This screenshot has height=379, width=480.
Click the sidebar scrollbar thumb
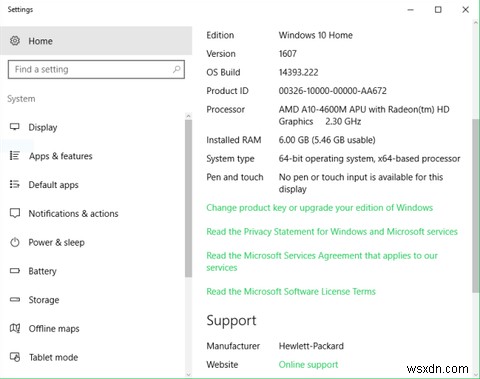pyautogui.click(x=188, y=198)
